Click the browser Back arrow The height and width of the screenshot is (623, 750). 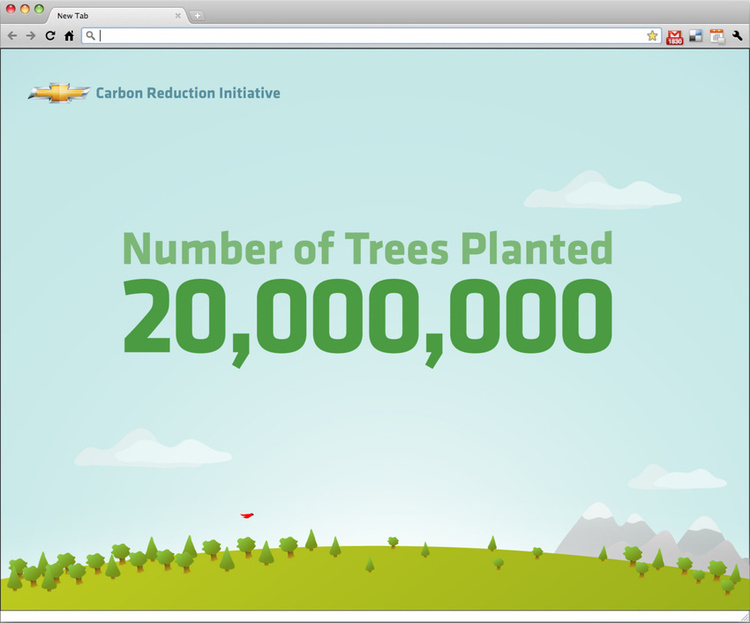pyautogui.click(x=12, y=35)
